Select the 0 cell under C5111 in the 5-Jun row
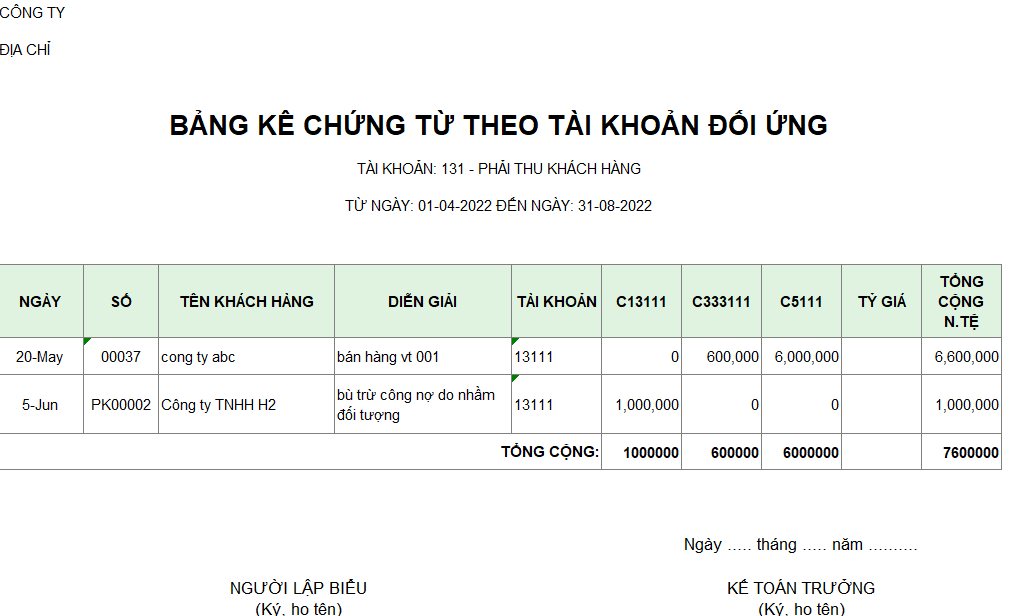The height and width of the screenshot is (616, 1019). [801, 405]
